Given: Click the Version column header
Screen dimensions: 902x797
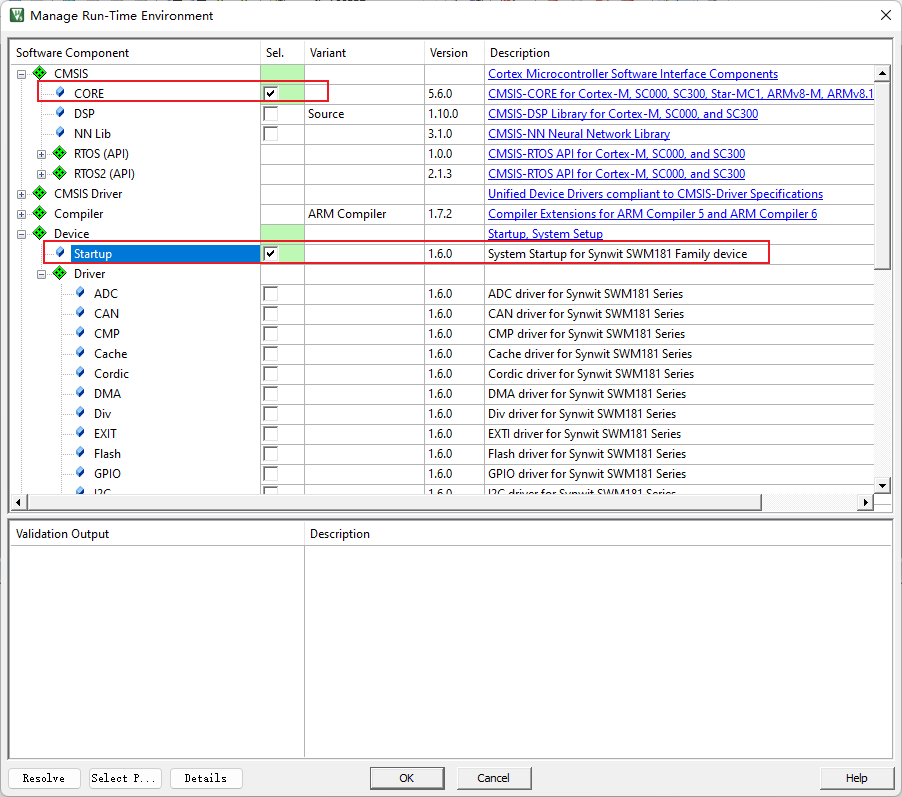Looking at the screenshot, I should coord(448,53).
